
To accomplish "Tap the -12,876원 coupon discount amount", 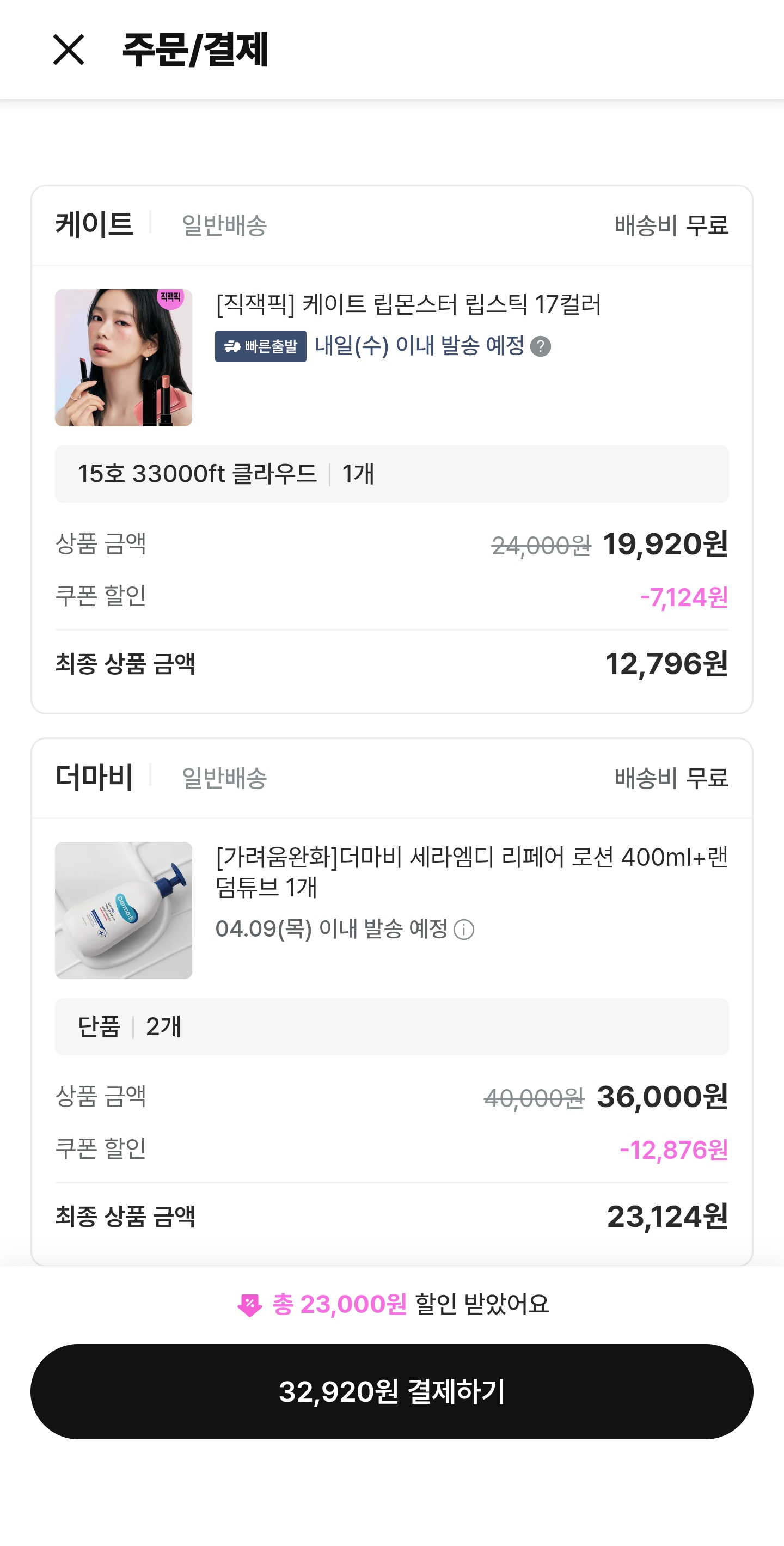I will (673, 1150).
